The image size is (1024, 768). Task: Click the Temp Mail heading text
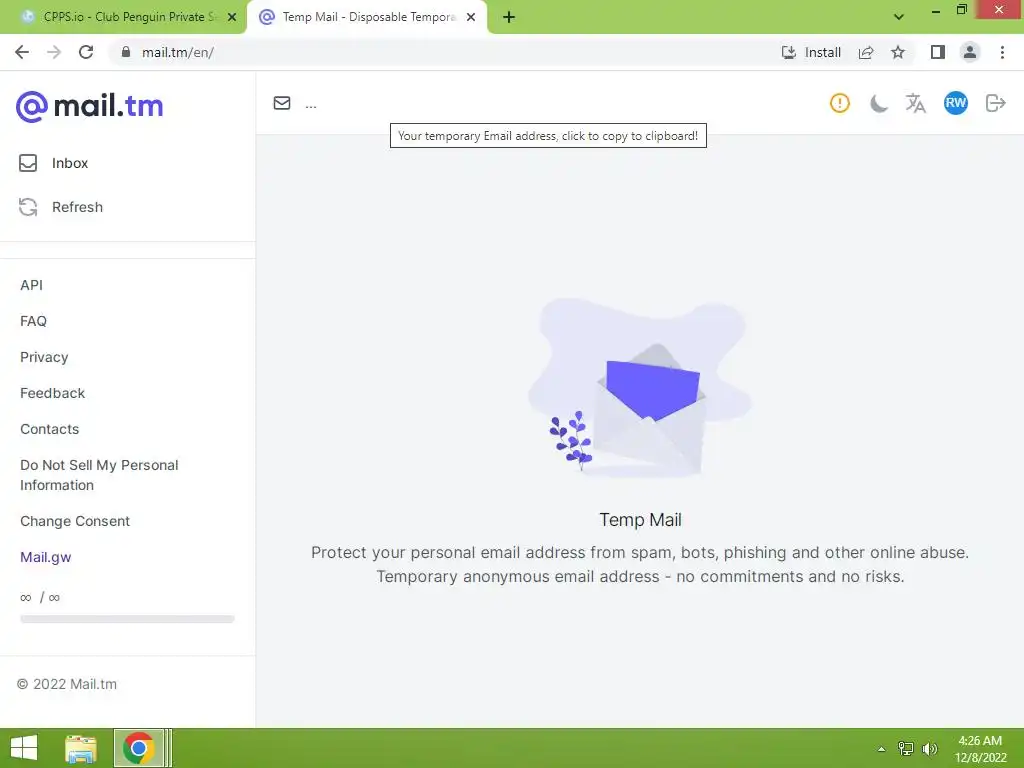(x=640, y=520)
